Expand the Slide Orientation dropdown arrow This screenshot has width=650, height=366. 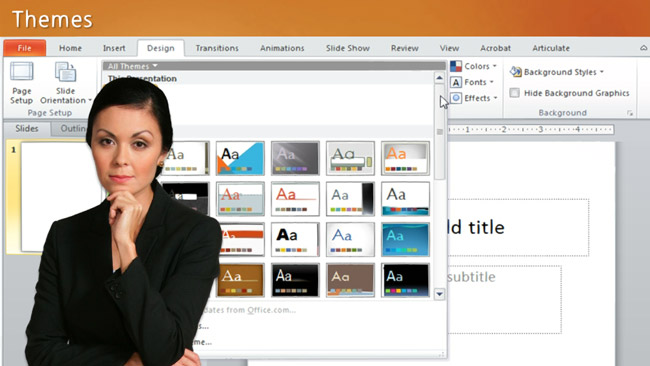click(90, 100)
